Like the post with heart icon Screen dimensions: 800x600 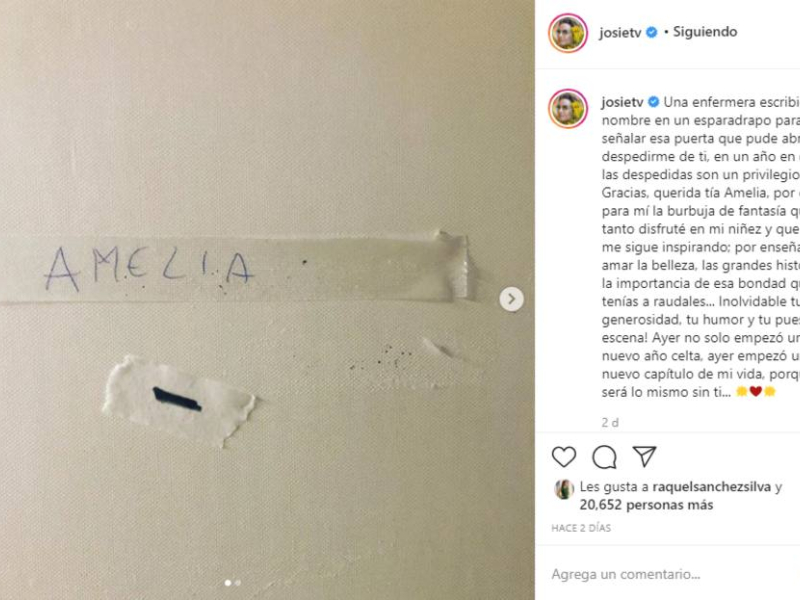coord(564,457)
